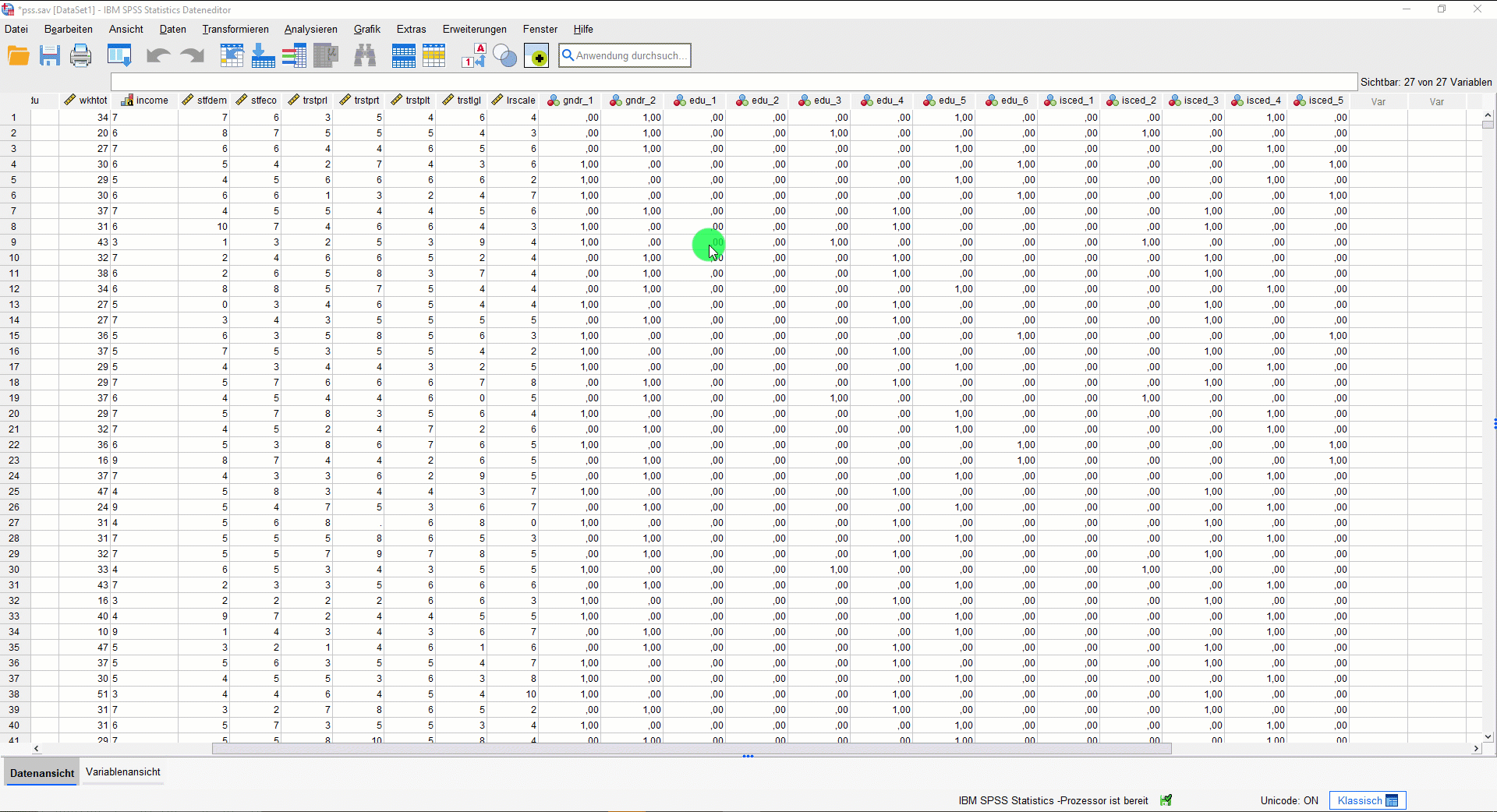Select row number 38 header
The height and width of the screenshot is (812, 1497).
coord(14,694)
